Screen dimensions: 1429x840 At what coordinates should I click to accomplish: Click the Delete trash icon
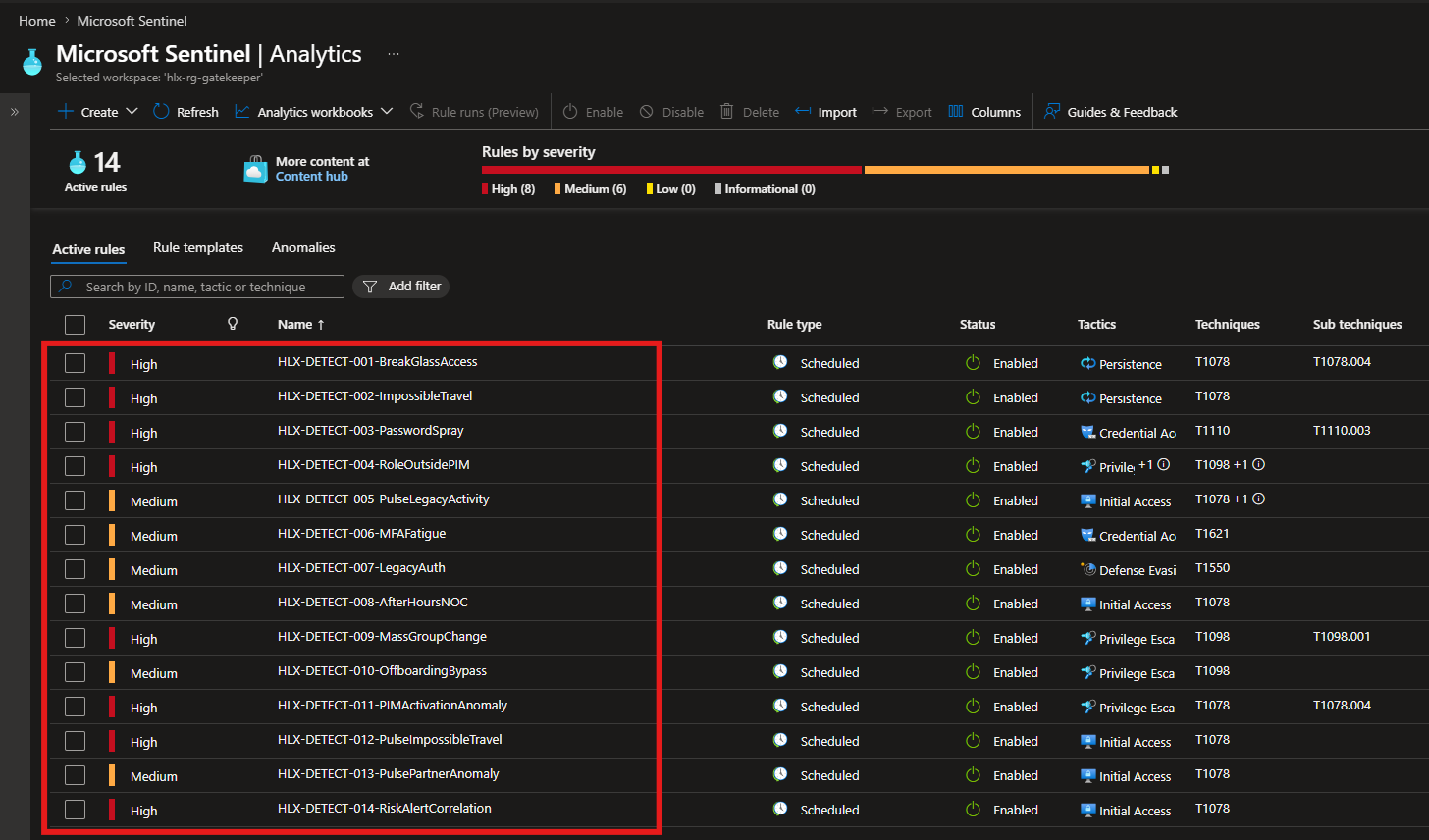pos(727,112)
